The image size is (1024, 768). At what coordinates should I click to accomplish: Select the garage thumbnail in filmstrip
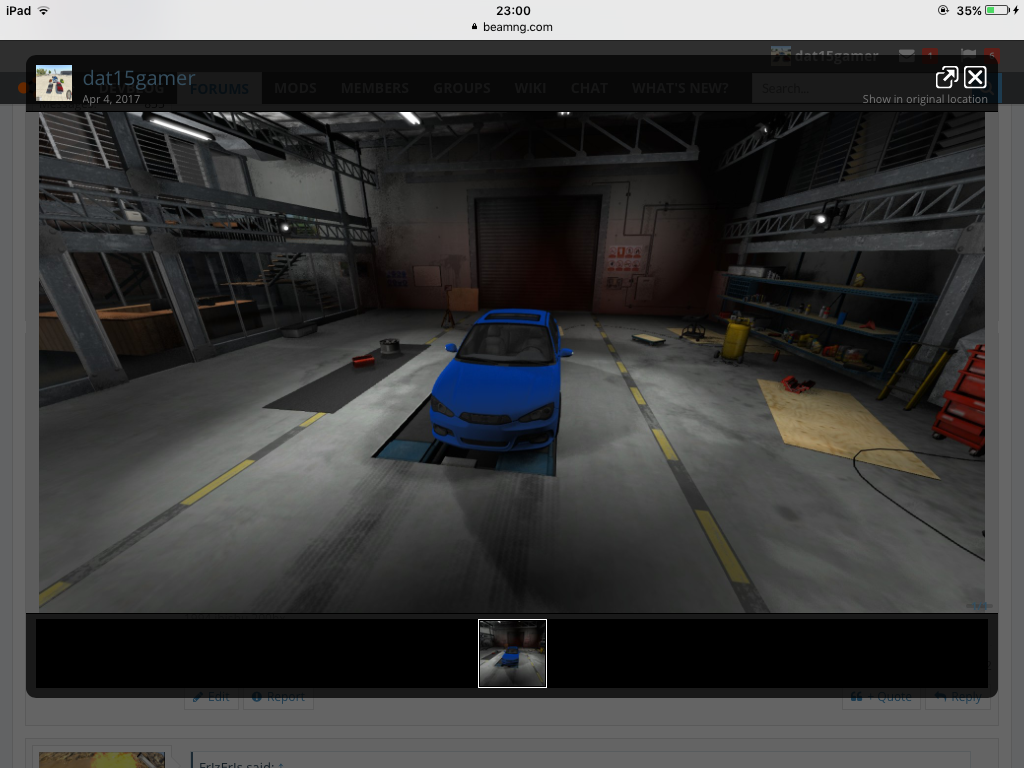[512, 653]
